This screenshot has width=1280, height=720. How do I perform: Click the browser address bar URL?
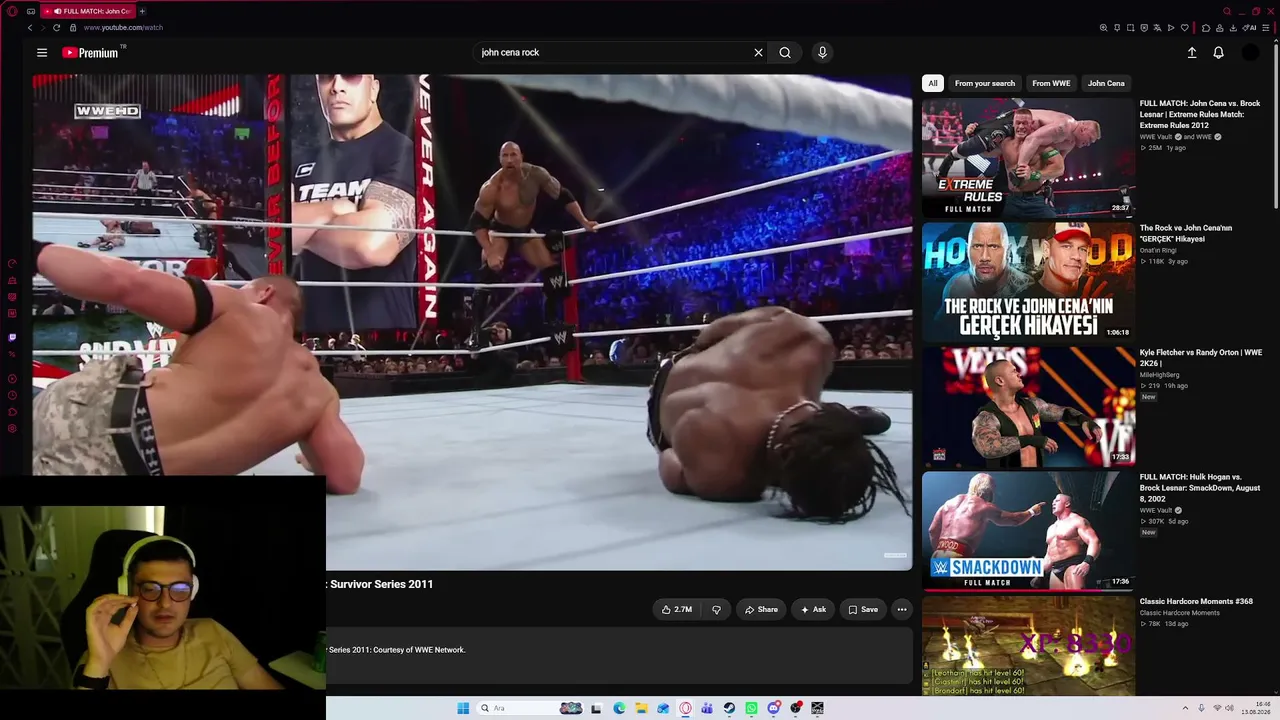123,28
